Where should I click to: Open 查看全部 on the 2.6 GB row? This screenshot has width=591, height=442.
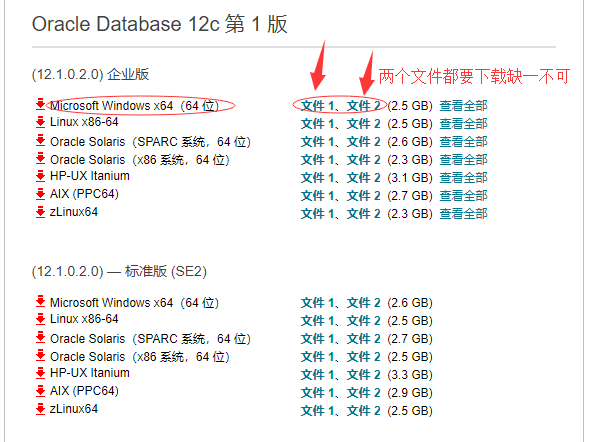[x=463, y=142]
